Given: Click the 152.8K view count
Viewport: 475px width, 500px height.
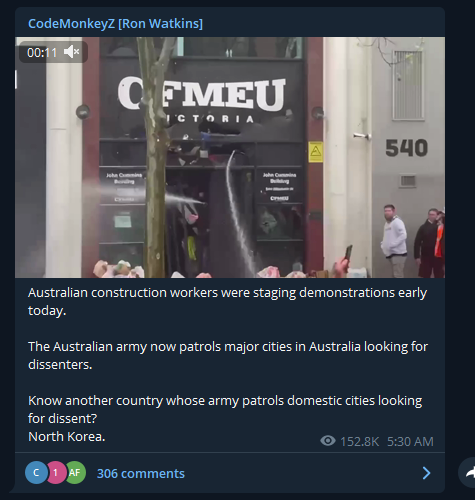Looking at the screenshot, I should (359, 441).
